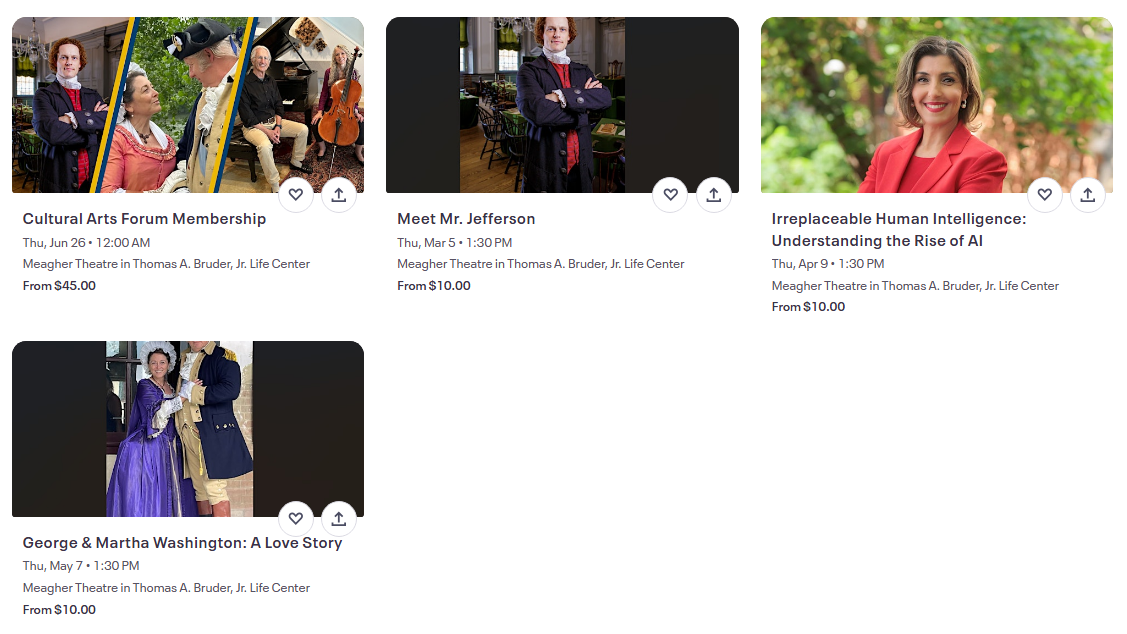Click the From $45.00 price text
This screenshot has width=1127, height=634.
coord(59,285)
